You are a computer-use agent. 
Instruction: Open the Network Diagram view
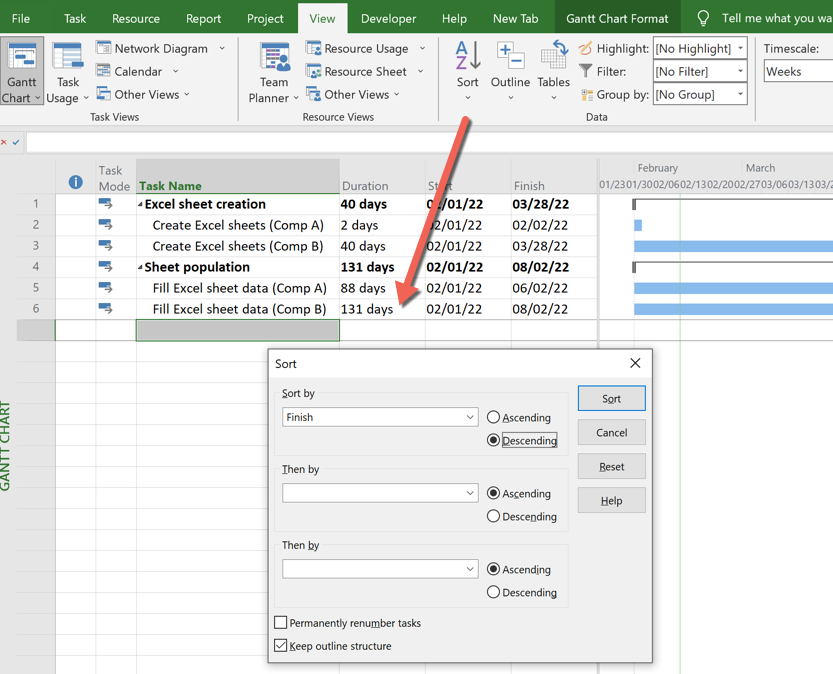pos(160,48)
